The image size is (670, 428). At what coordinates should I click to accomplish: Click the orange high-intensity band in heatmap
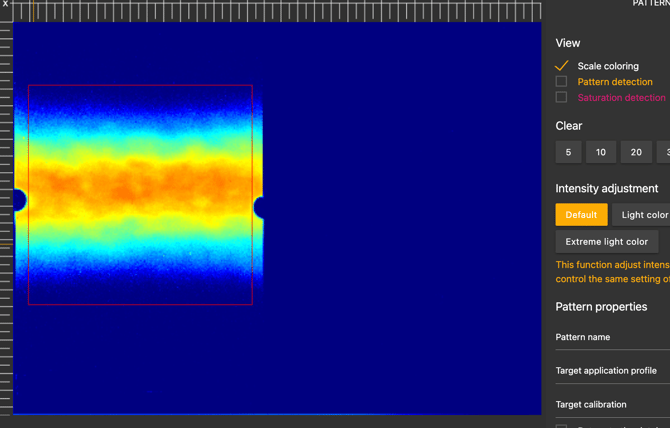coord(140,187)
